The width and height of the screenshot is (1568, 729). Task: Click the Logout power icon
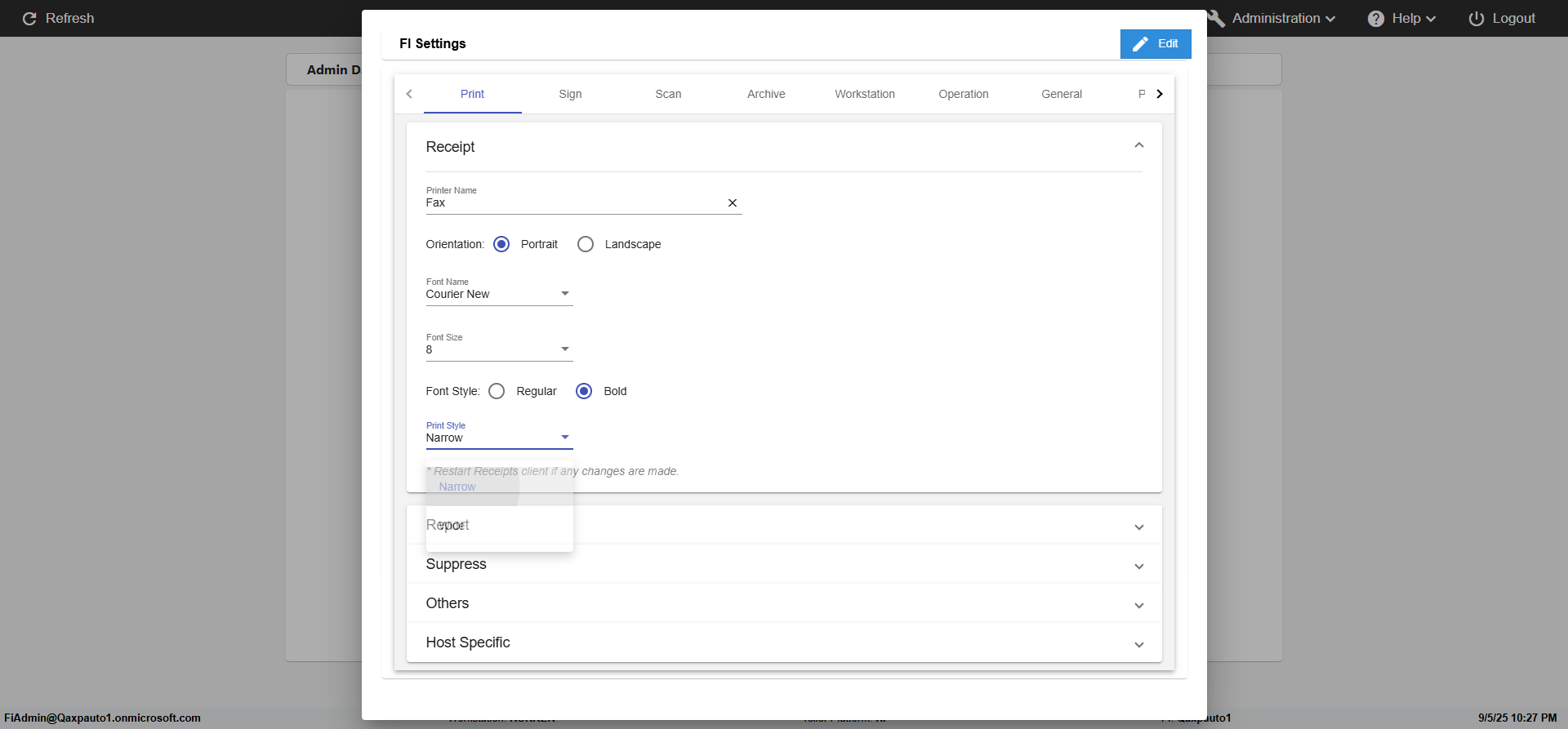[1476, 19]
